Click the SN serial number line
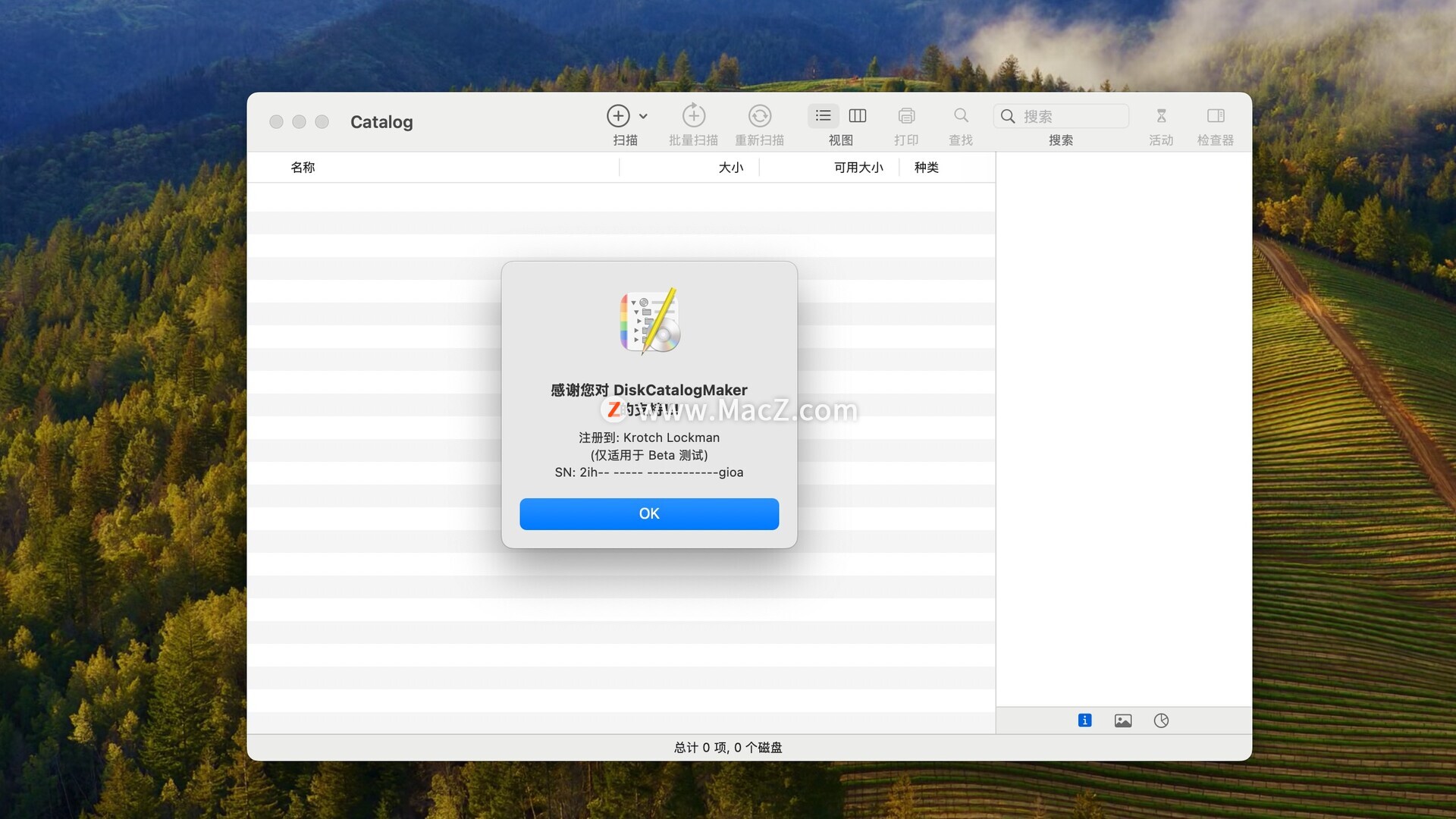Viewport: 1456px width, 819px height. pyautogui.click(x=649, y=472)
